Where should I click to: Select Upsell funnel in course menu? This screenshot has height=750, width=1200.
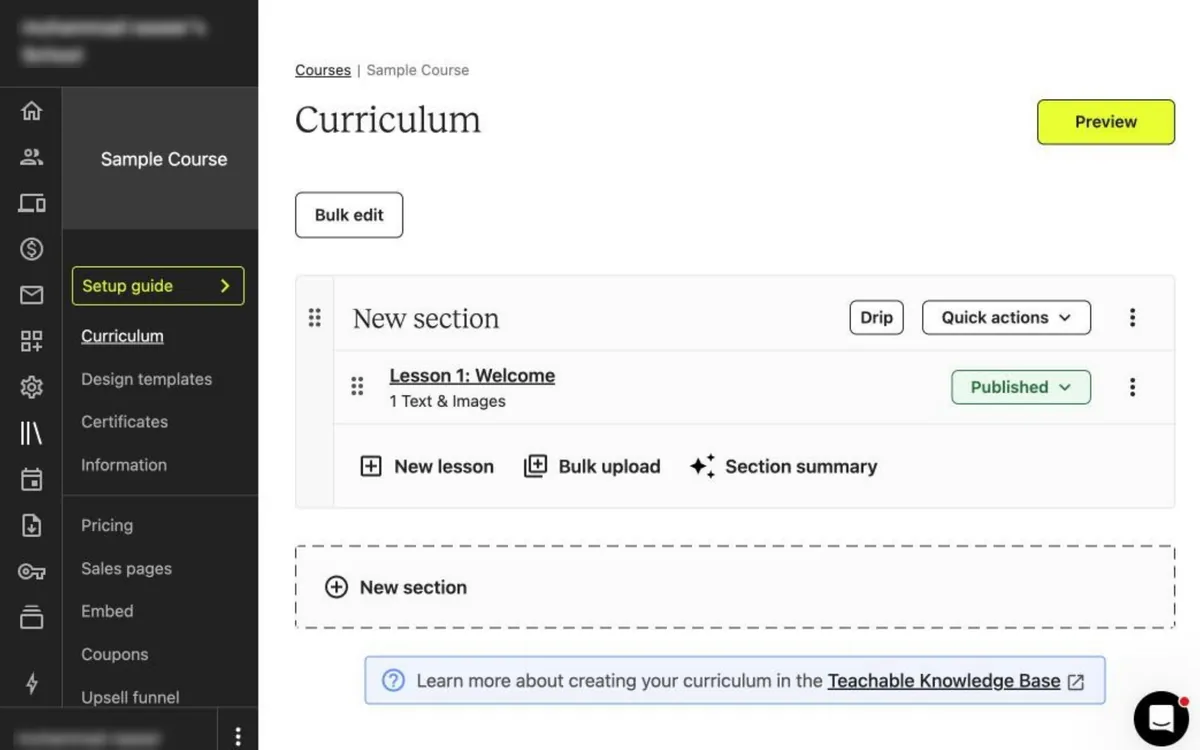tap(131, 697)
